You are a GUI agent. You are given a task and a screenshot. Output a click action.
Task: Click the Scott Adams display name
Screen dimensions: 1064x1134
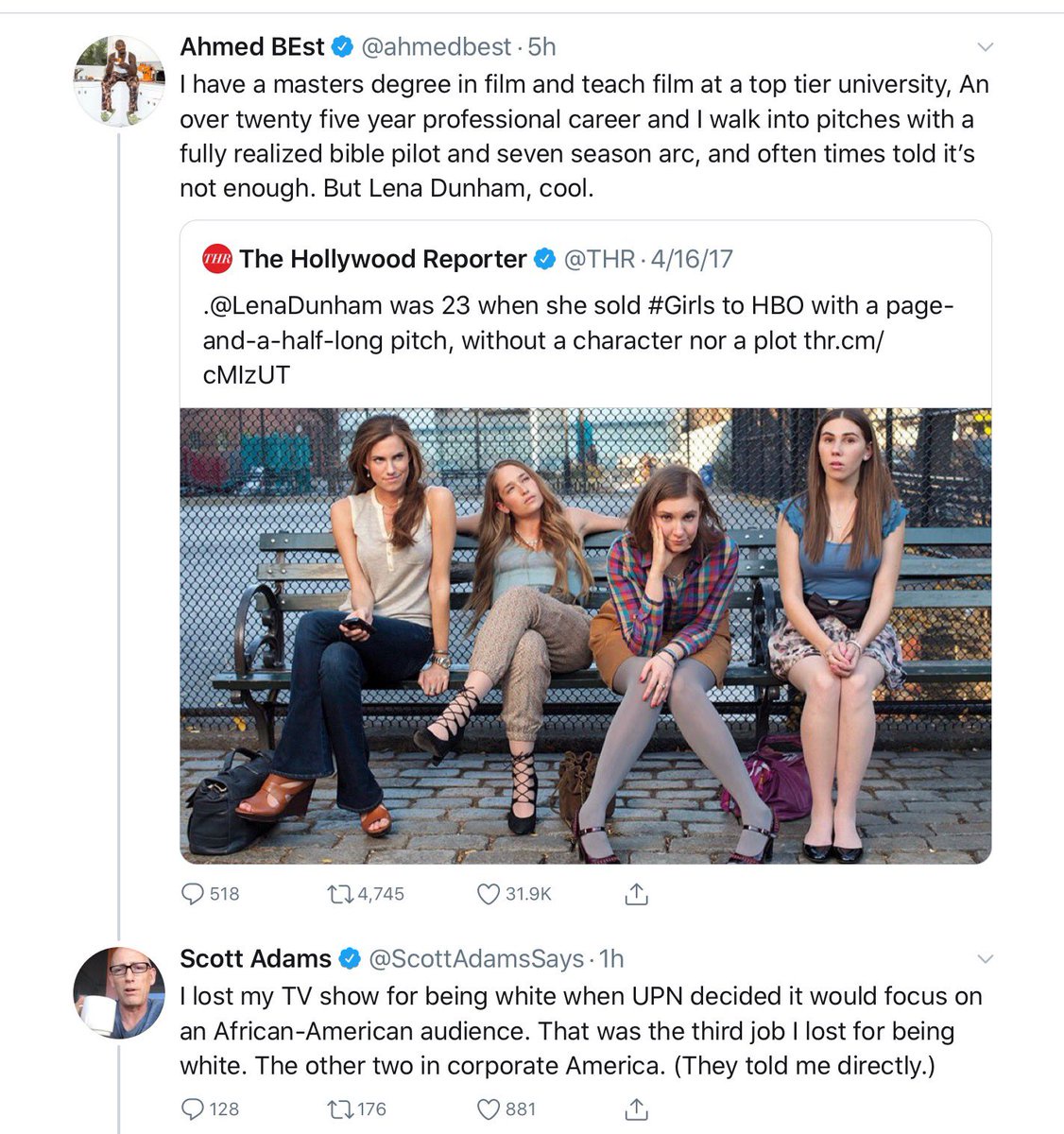coord(255,959)
